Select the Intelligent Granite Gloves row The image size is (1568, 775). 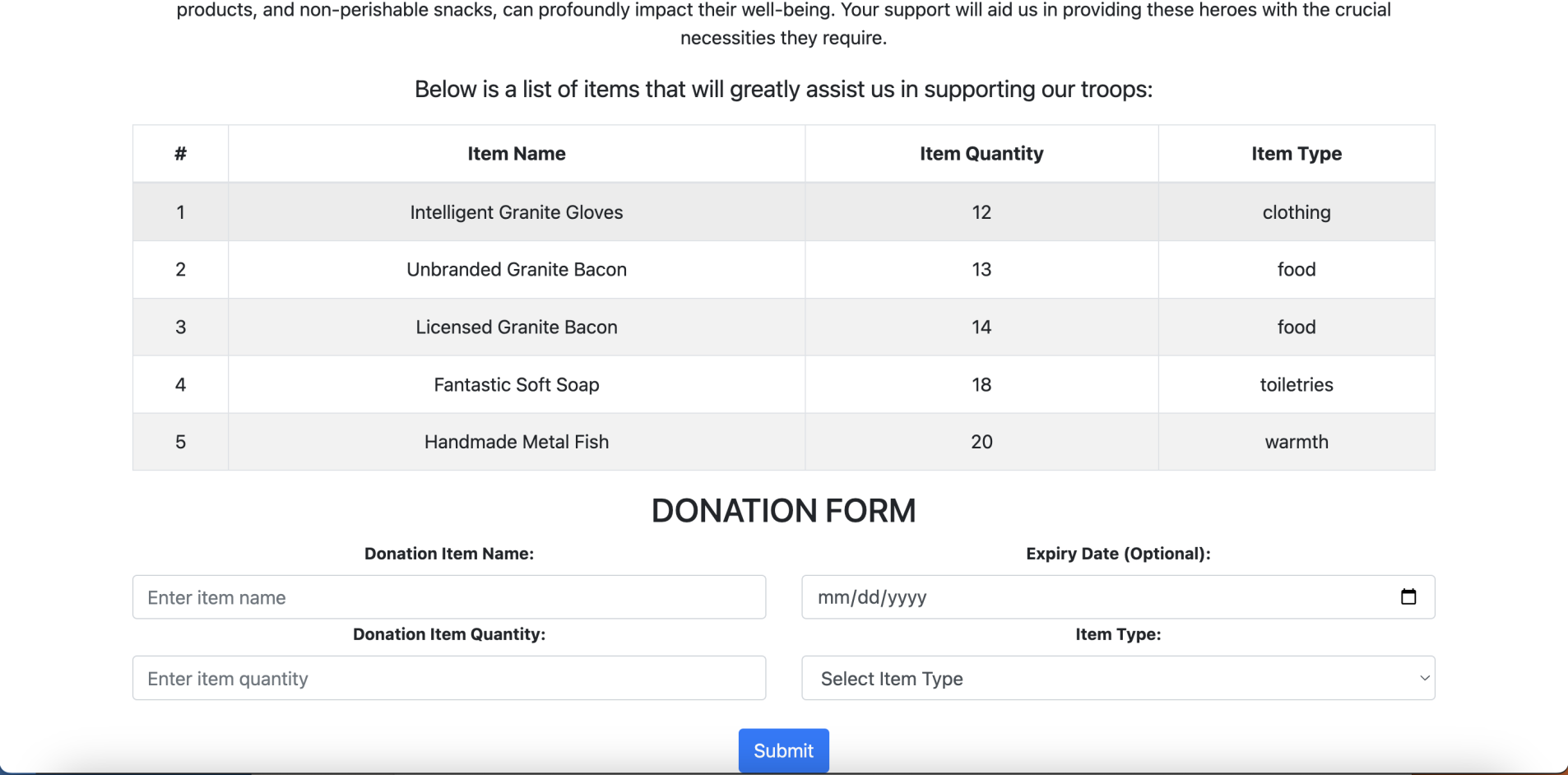click(784, 212)
